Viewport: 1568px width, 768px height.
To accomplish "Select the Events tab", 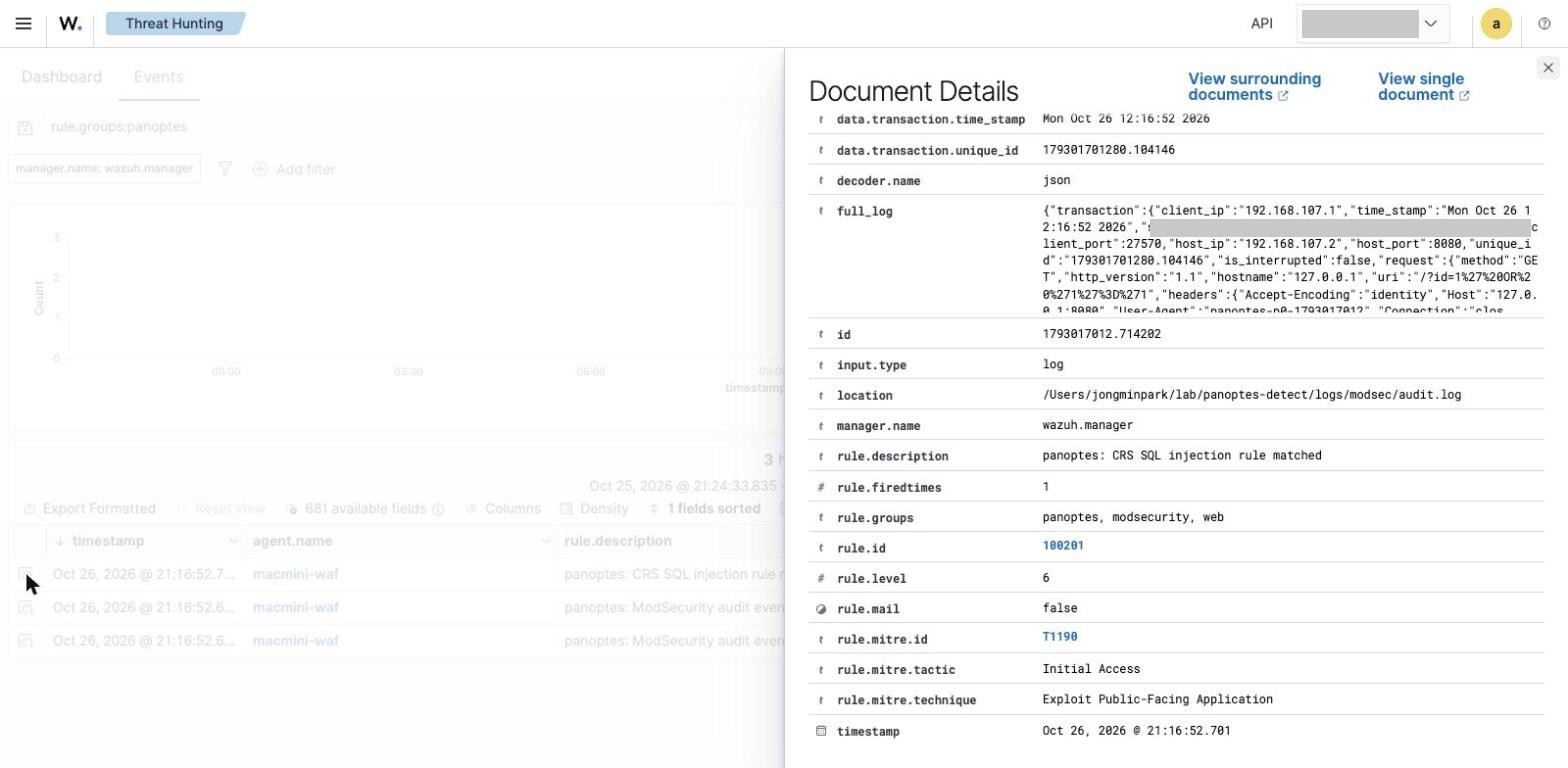I will click(159, 77).
